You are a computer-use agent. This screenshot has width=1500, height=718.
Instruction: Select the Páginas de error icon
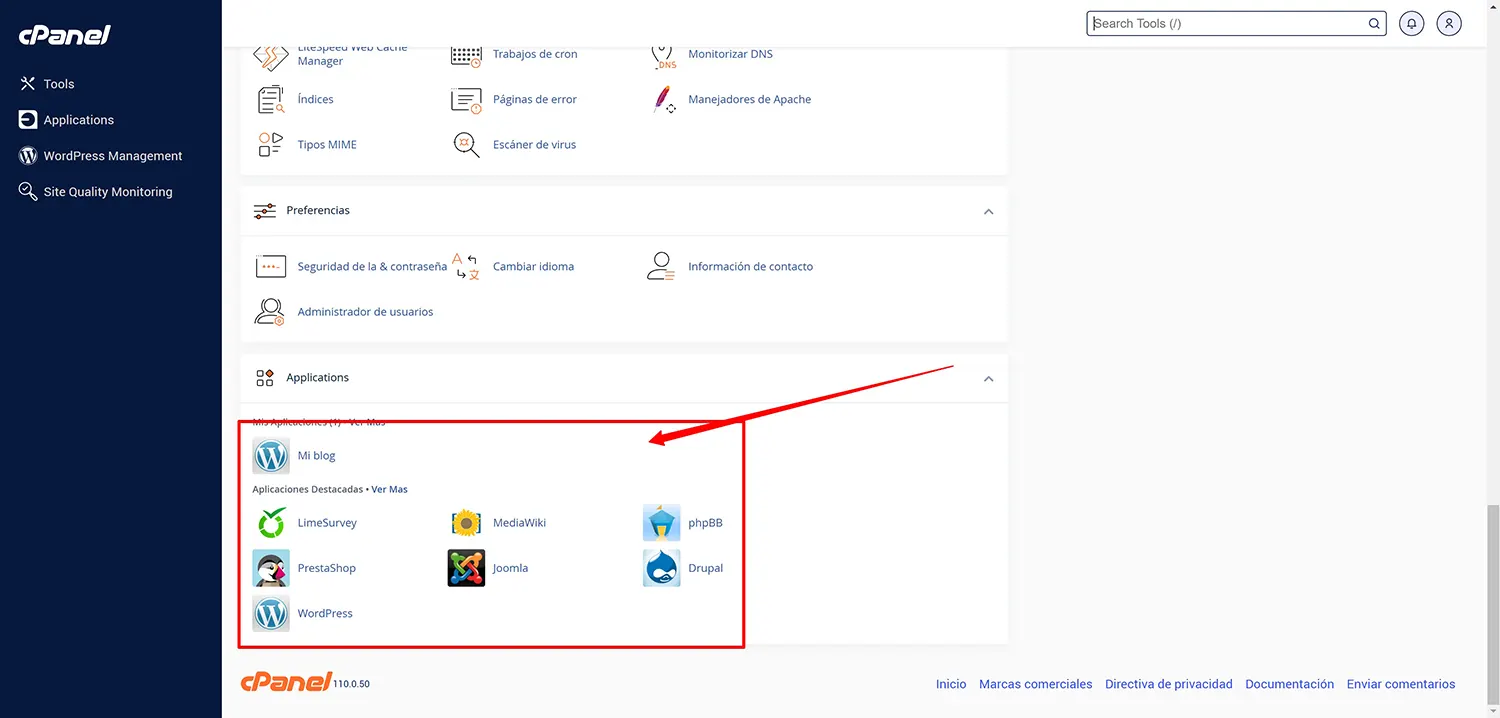tap(466, 99)
